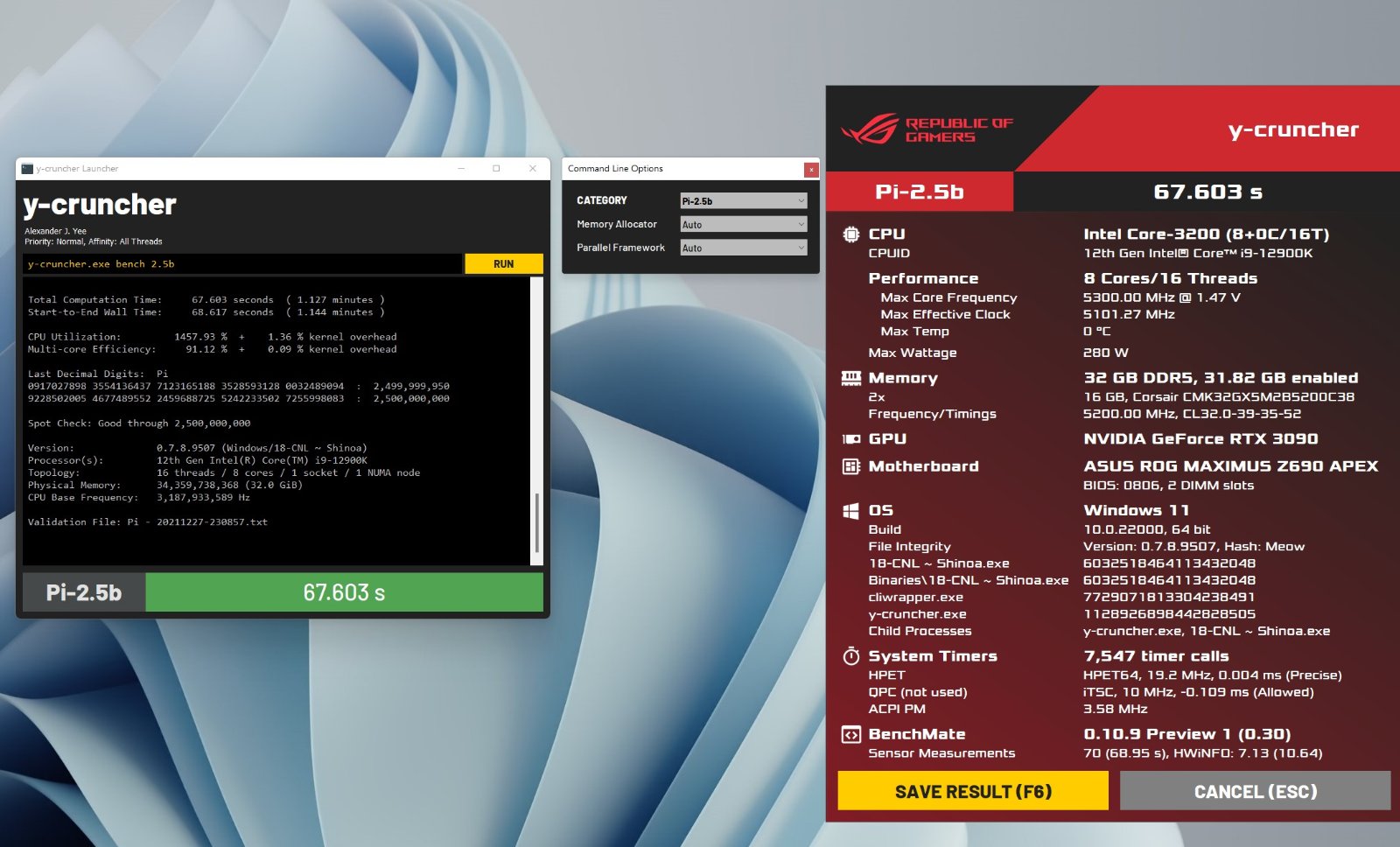Click 'Start-to-End Wall Time' console line
The height and width of the screenshot is (847, 1400).
(x=206, y=311)
